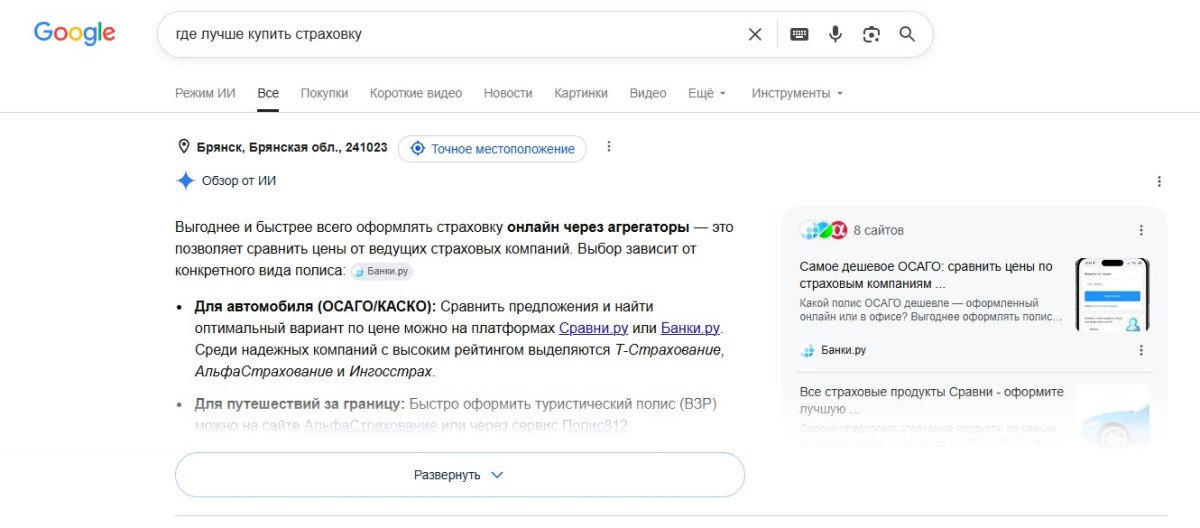Viewport: 1200px width, 528px height.
Task: Select the location pin icon by Брянск
Action: [x=183, y=147]
